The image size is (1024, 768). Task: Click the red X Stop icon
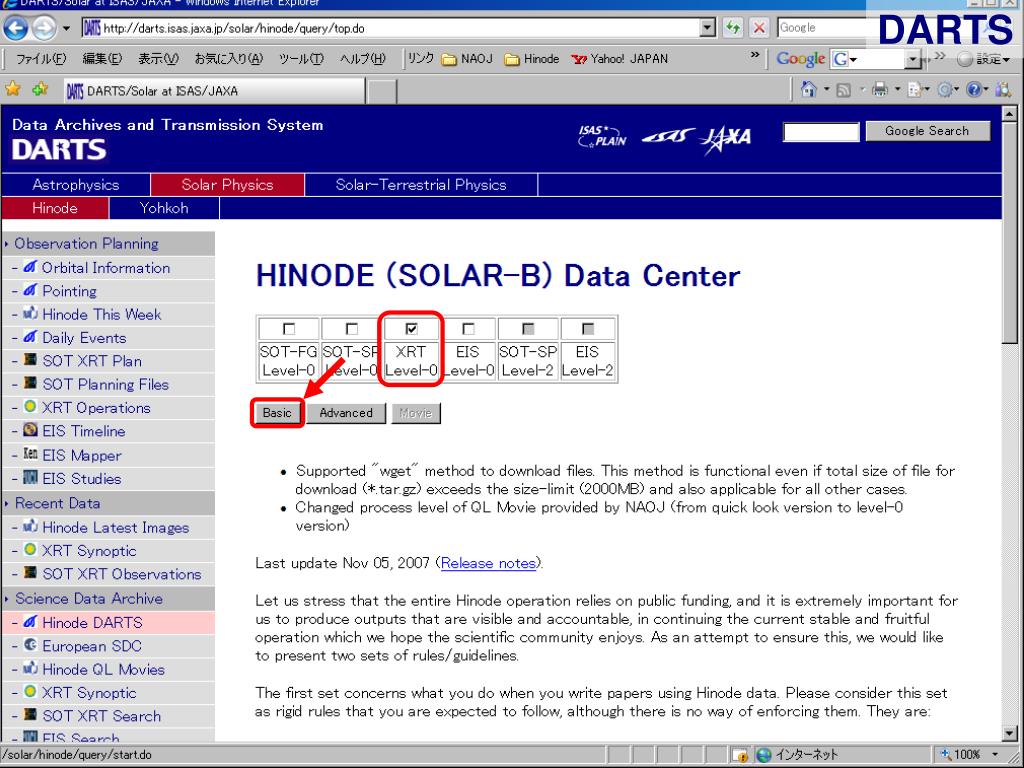(759, 28)
